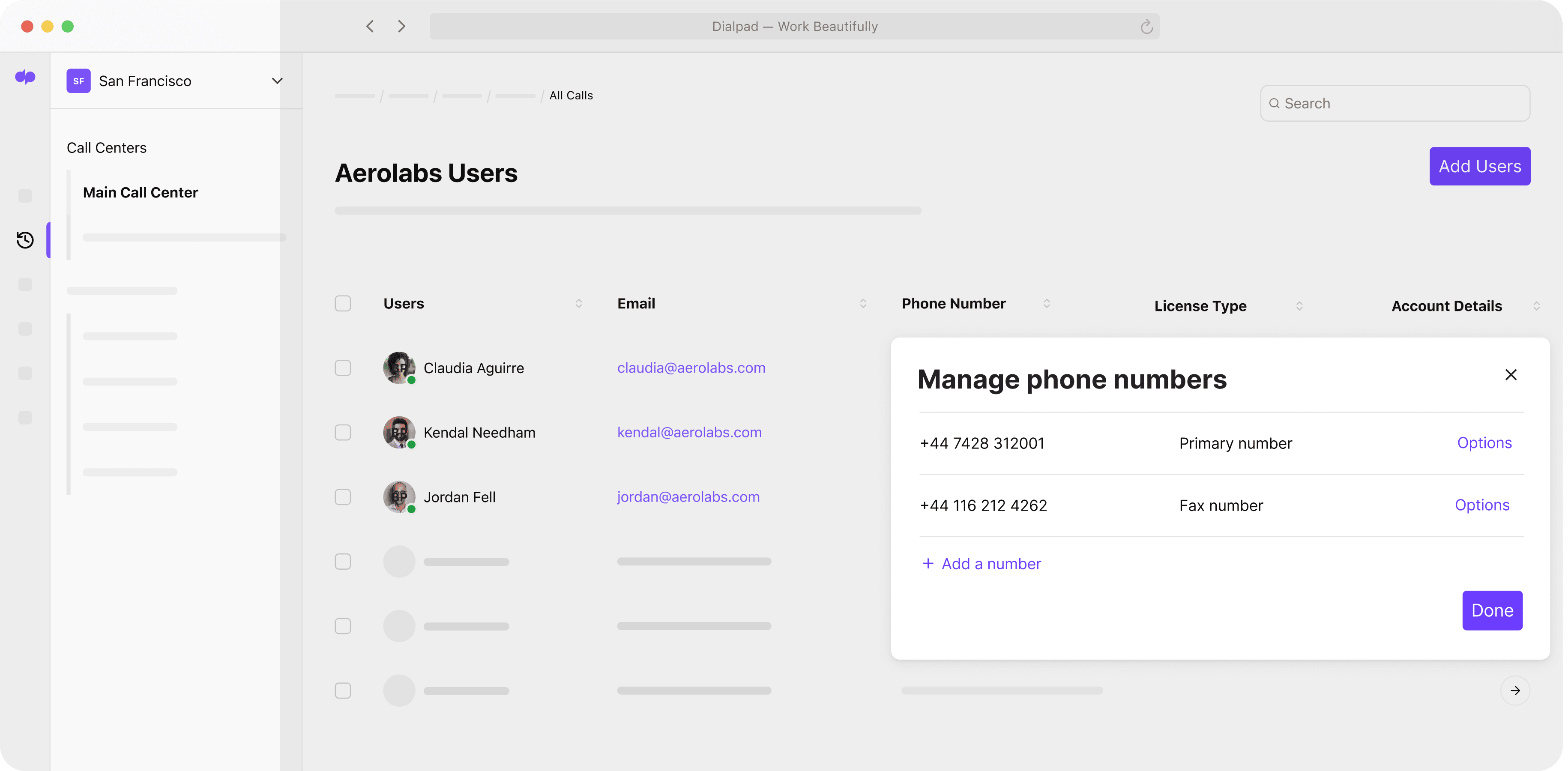Viewport: 1568px width, 771px height.
Task: Click the Add Users button
Action: coord(1480,166)
